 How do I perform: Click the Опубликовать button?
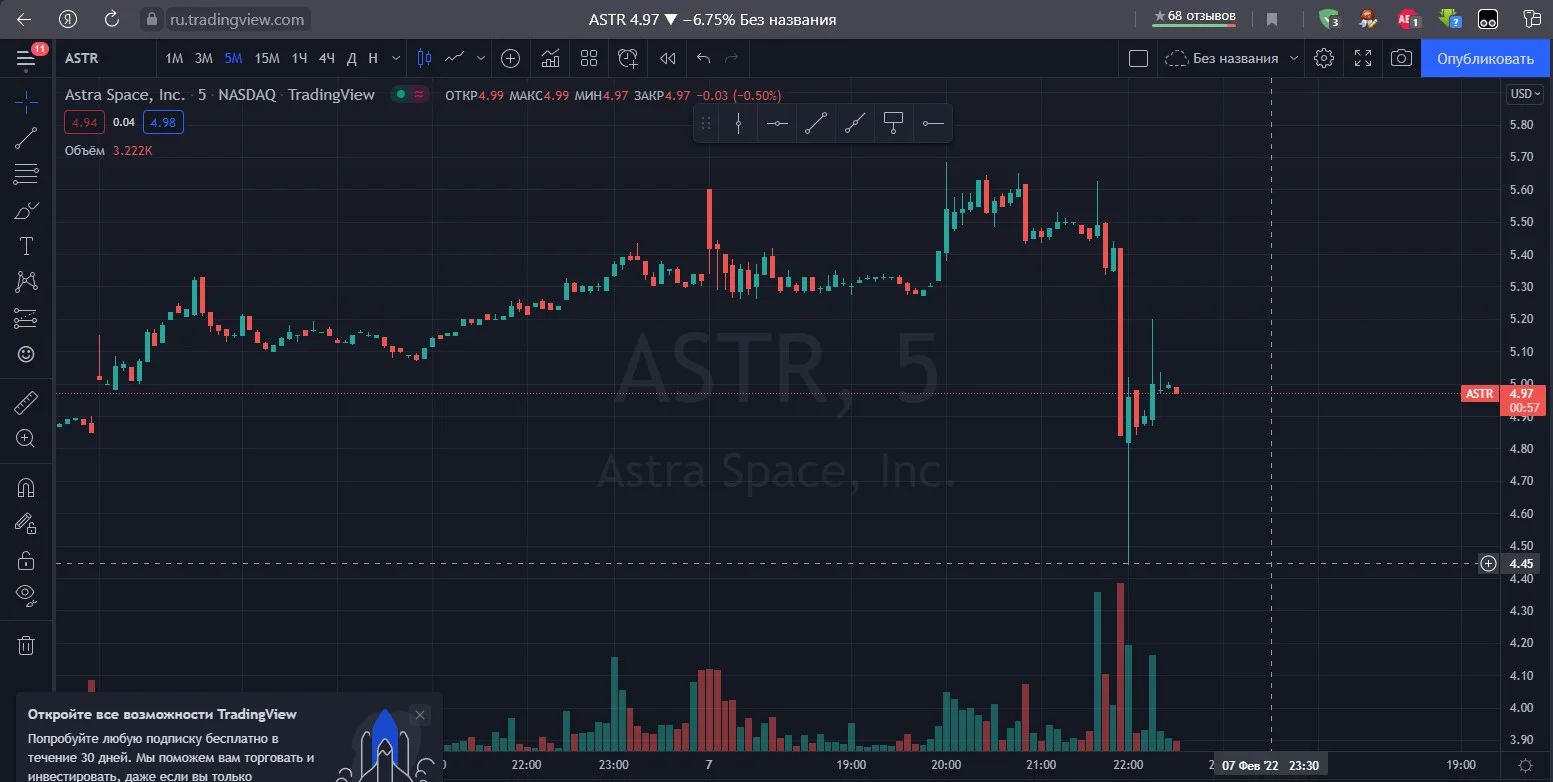click(1485, 59)
